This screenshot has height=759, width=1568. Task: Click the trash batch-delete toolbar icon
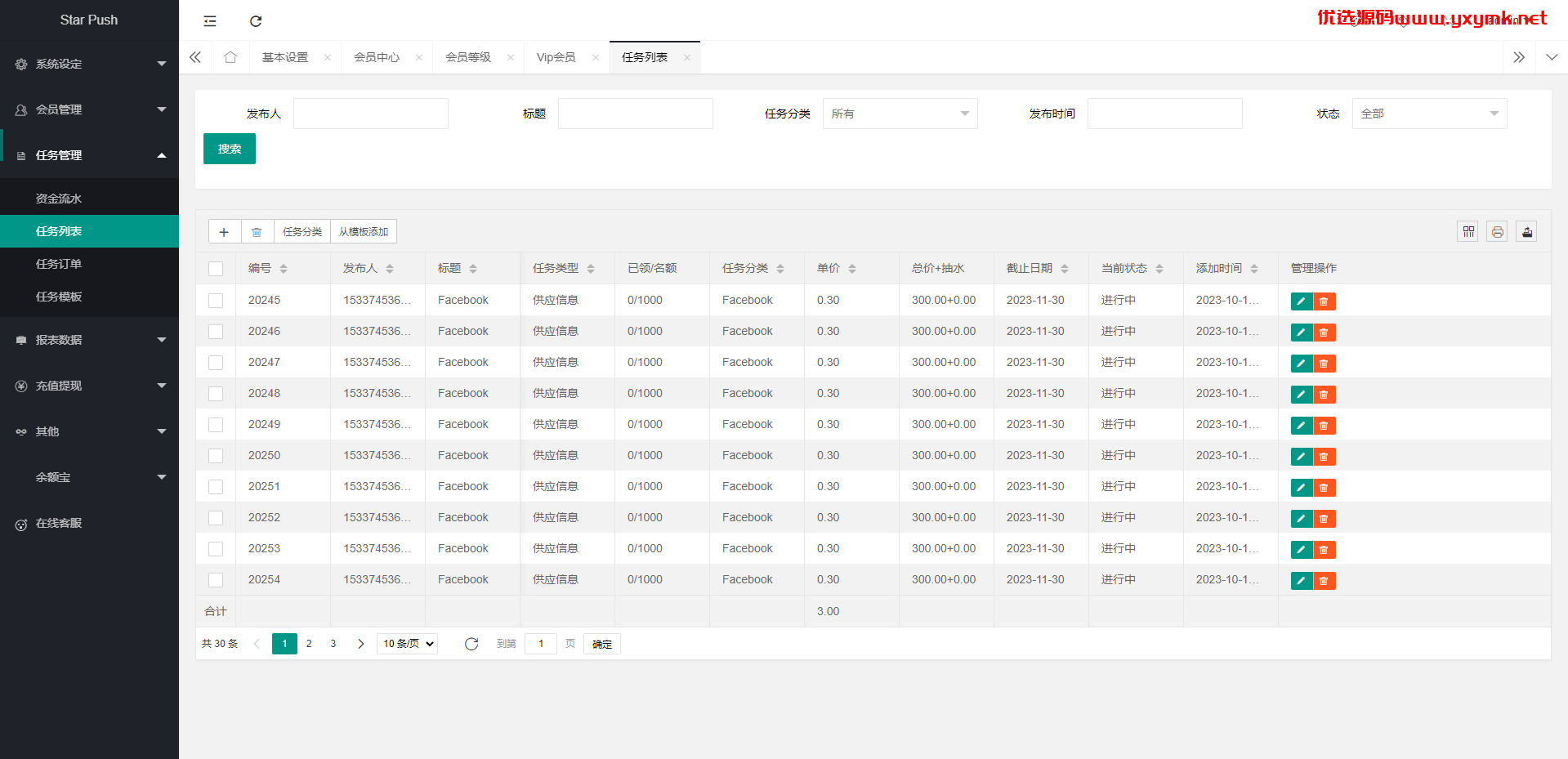[x=257, y=232]
